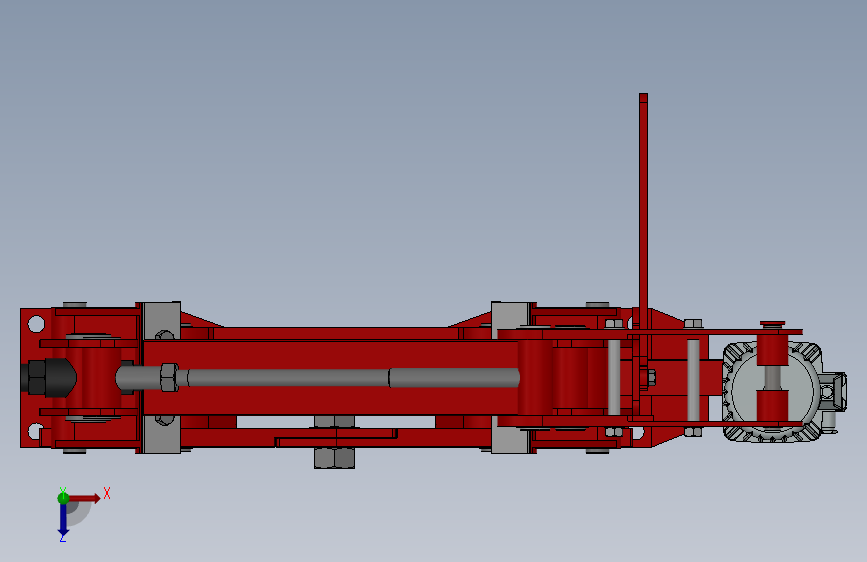Select the small gray fitting at the far right end

click(x=833, y=392)
